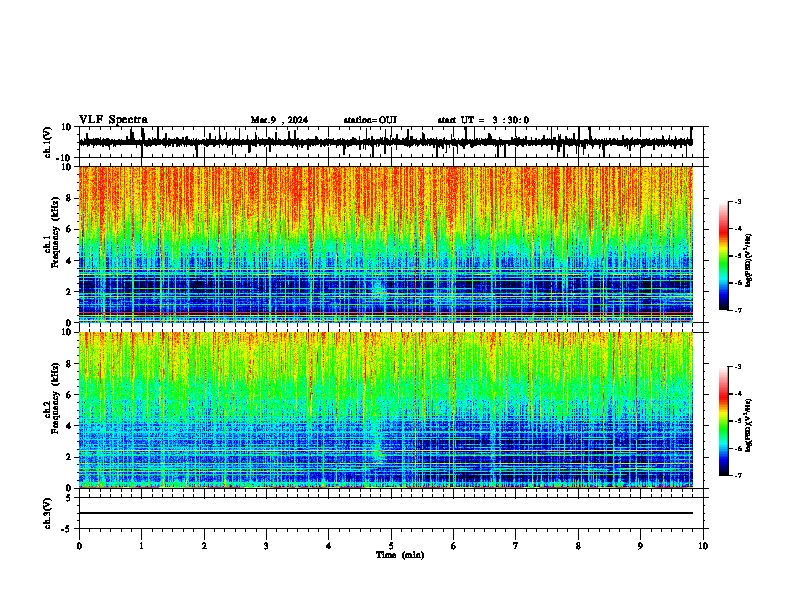
Task: Click the "2" kHz tick on ch.2 frequency axis
Action: pyautogui.click(x=70, y=457)
